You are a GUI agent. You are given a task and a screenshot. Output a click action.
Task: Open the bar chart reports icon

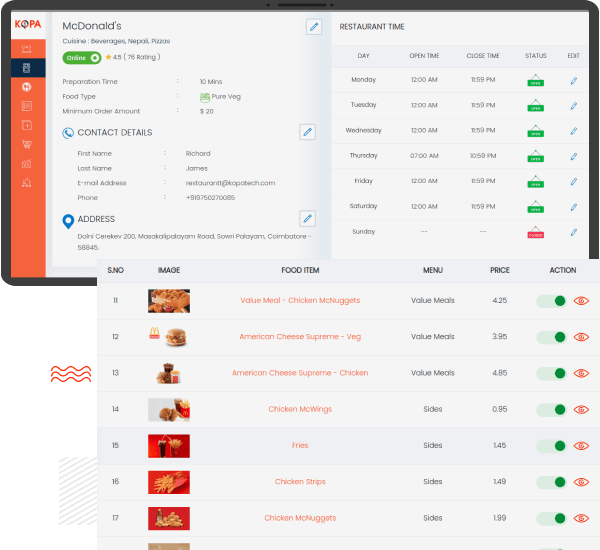(x=26, y=164)
